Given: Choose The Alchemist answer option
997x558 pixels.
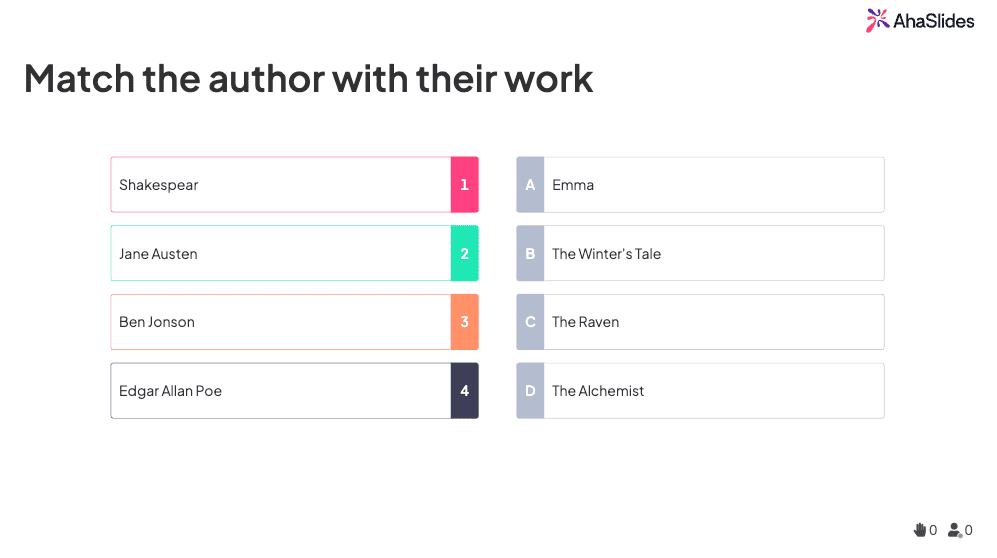Looking at the screenshot, I should point(700,391).
